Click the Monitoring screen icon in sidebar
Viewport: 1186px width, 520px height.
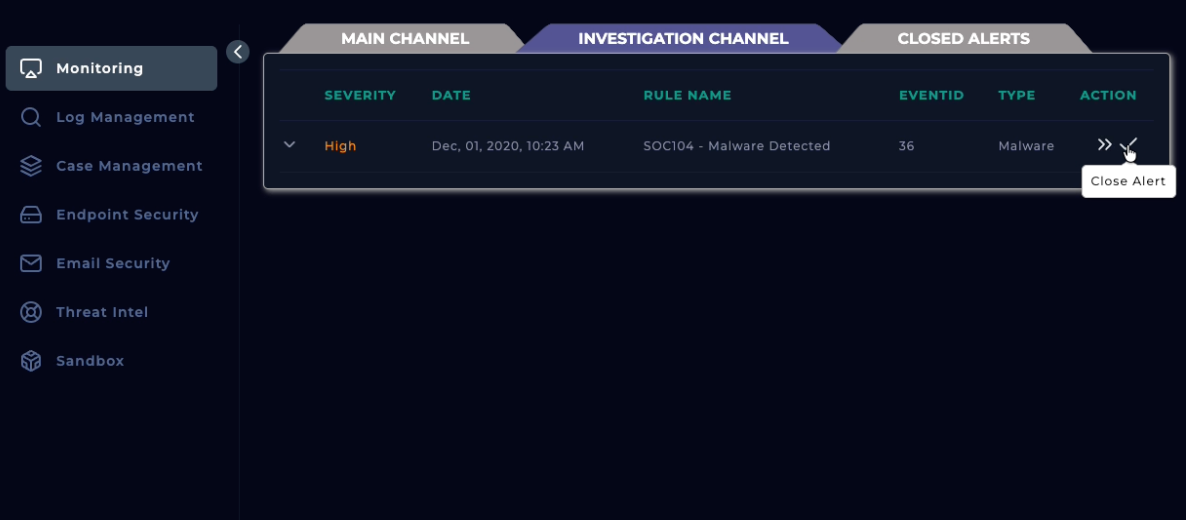31,69
